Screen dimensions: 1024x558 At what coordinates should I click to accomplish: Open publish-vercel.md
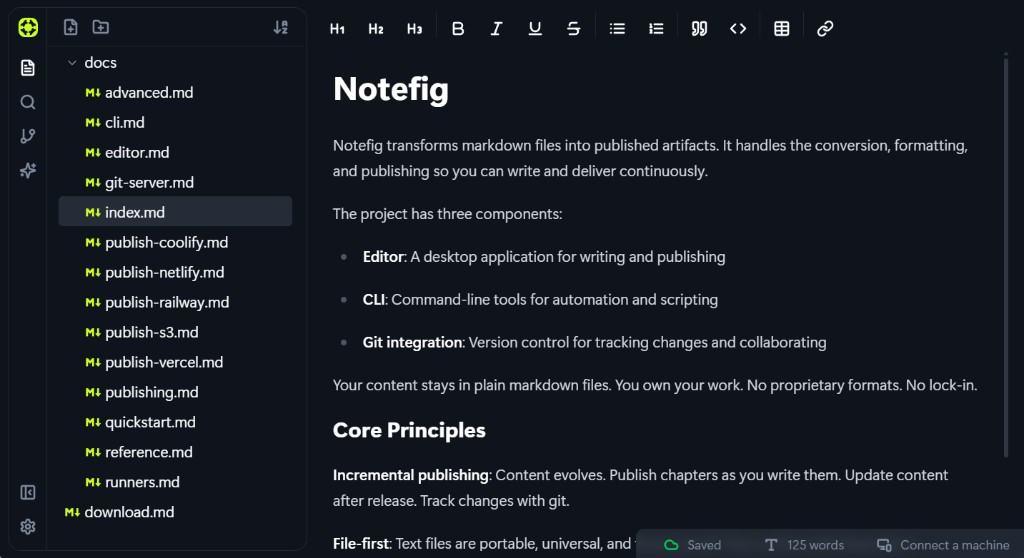tap(175, 363)
